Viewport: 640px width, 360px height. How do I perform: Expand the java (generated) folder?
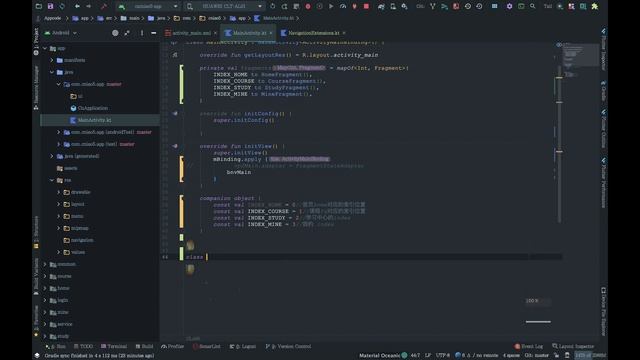(x=52, y=156)
